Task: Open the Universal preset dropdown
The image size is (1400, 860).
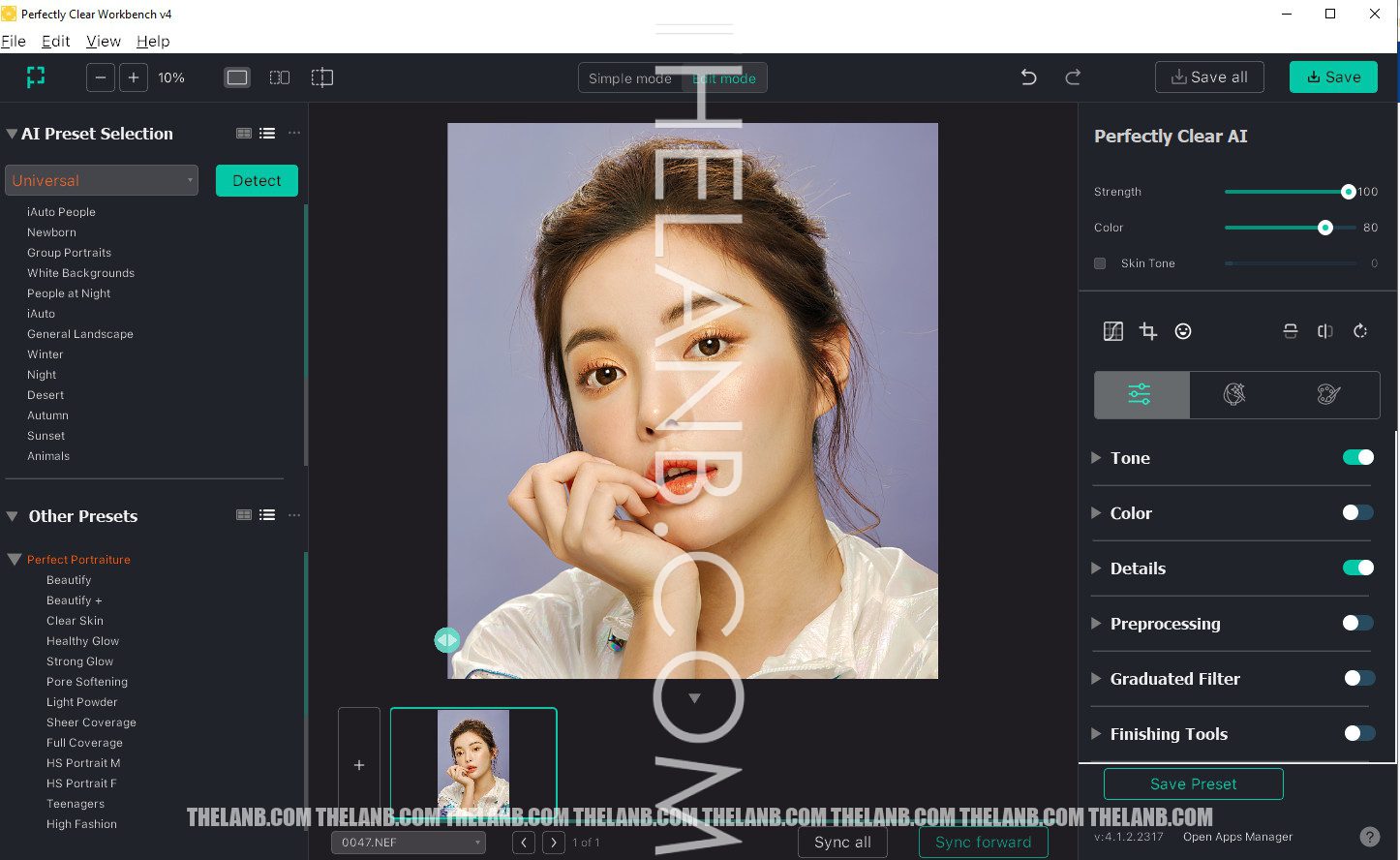Action: [102, 180]
